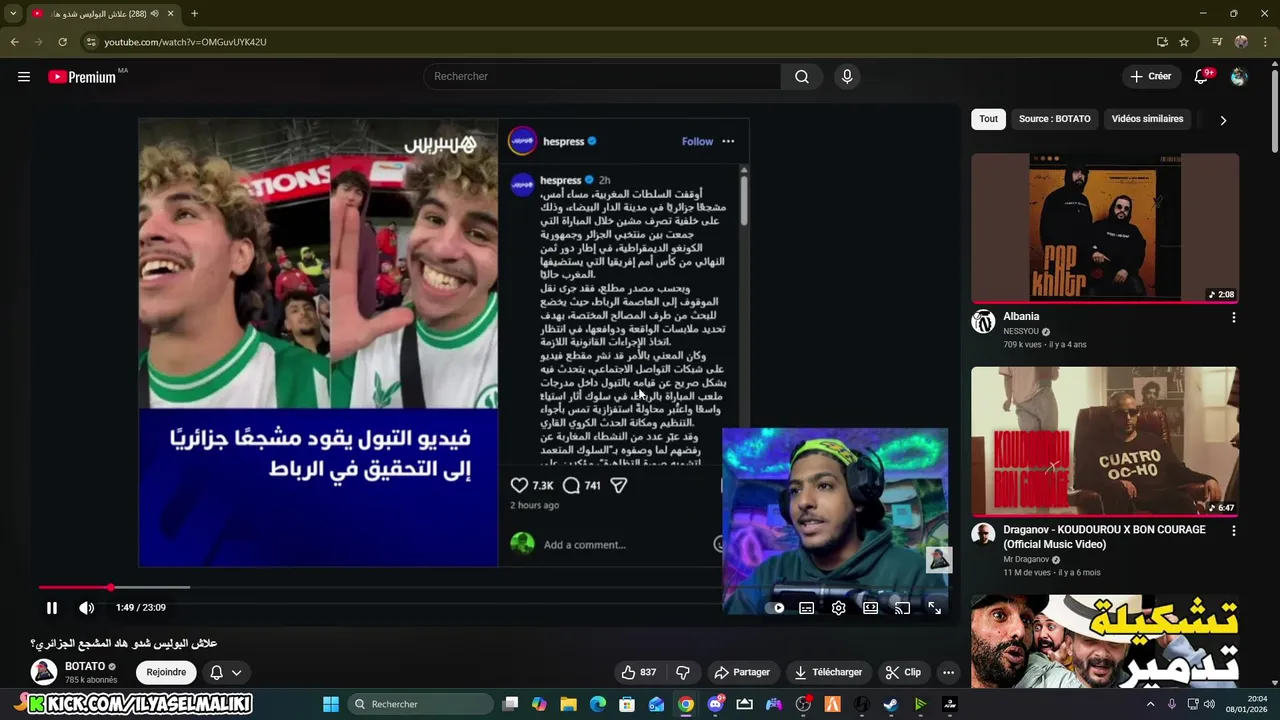Reload the page

[62, 42]
